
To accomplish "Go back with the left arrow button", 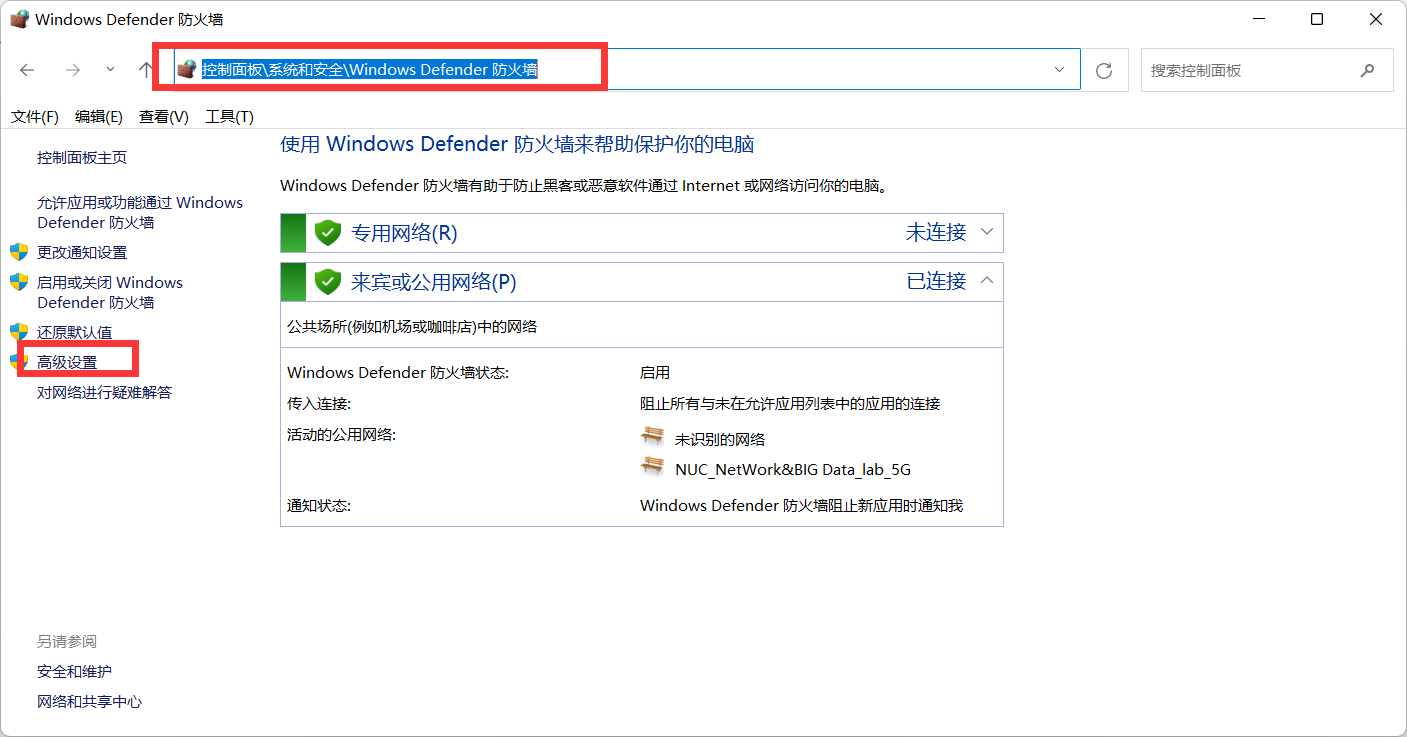I will [x=27, y=70].
